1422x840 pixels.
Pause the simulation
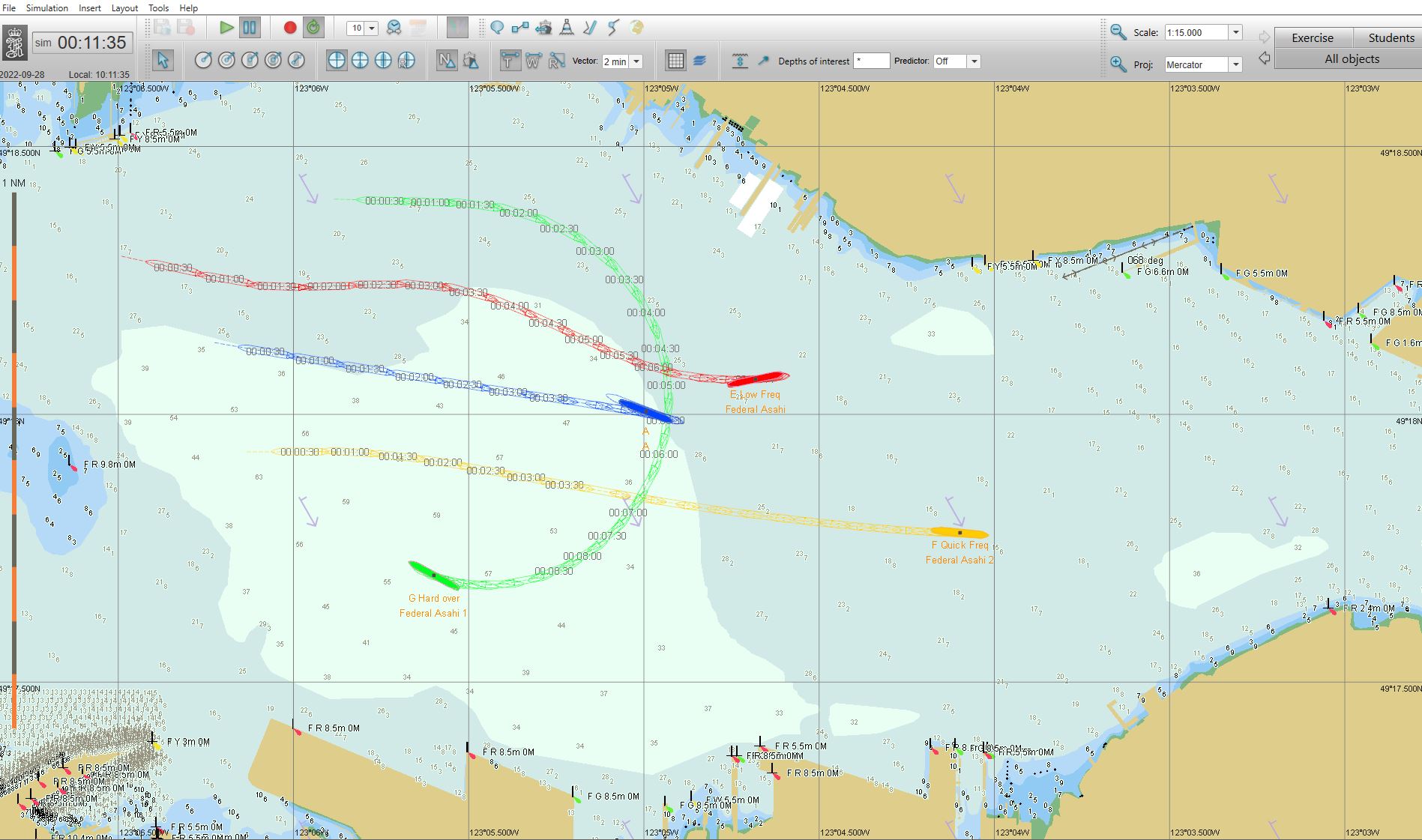(250, 28)
